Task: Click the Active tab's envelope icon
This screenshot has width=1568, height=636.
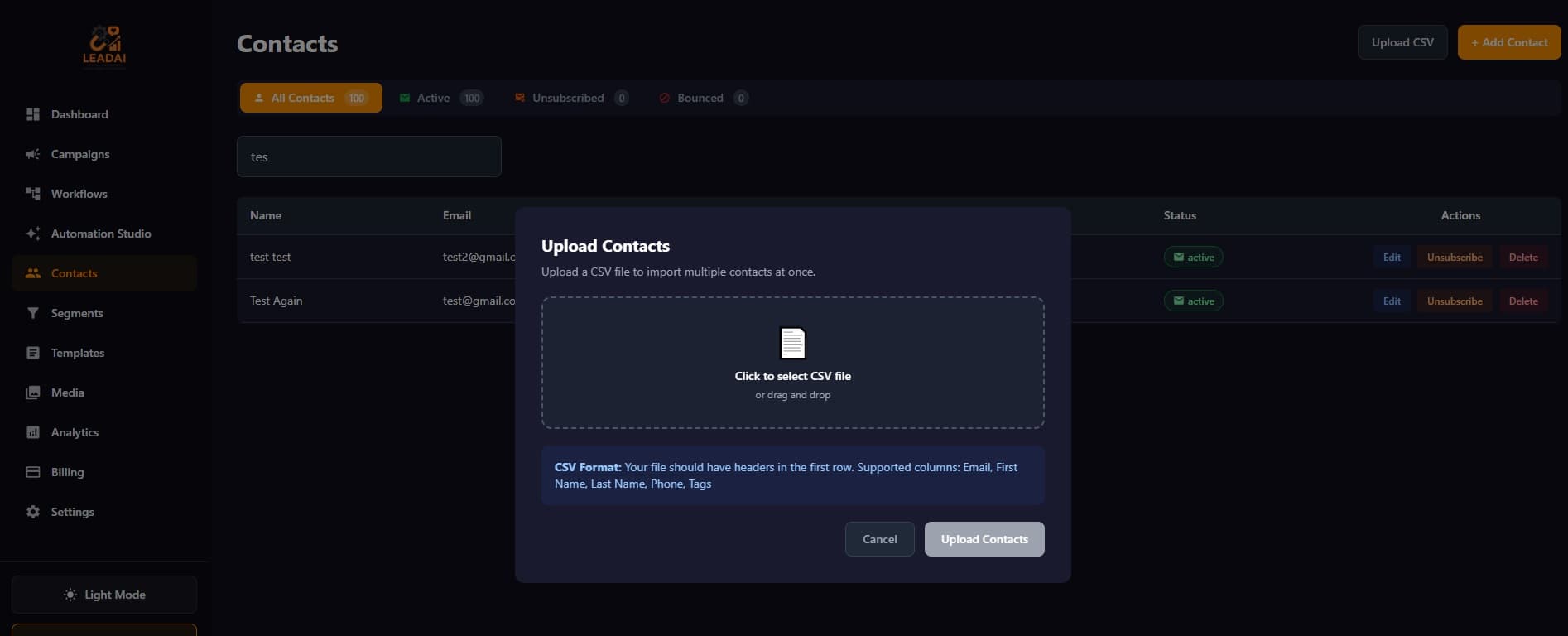Action: 405,98
